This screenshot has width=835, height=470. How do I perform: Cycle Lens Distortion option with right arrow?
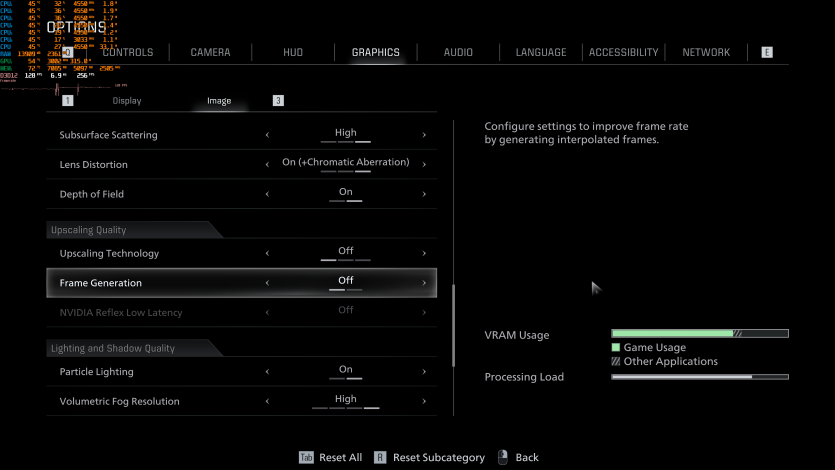tap(424, 164)
